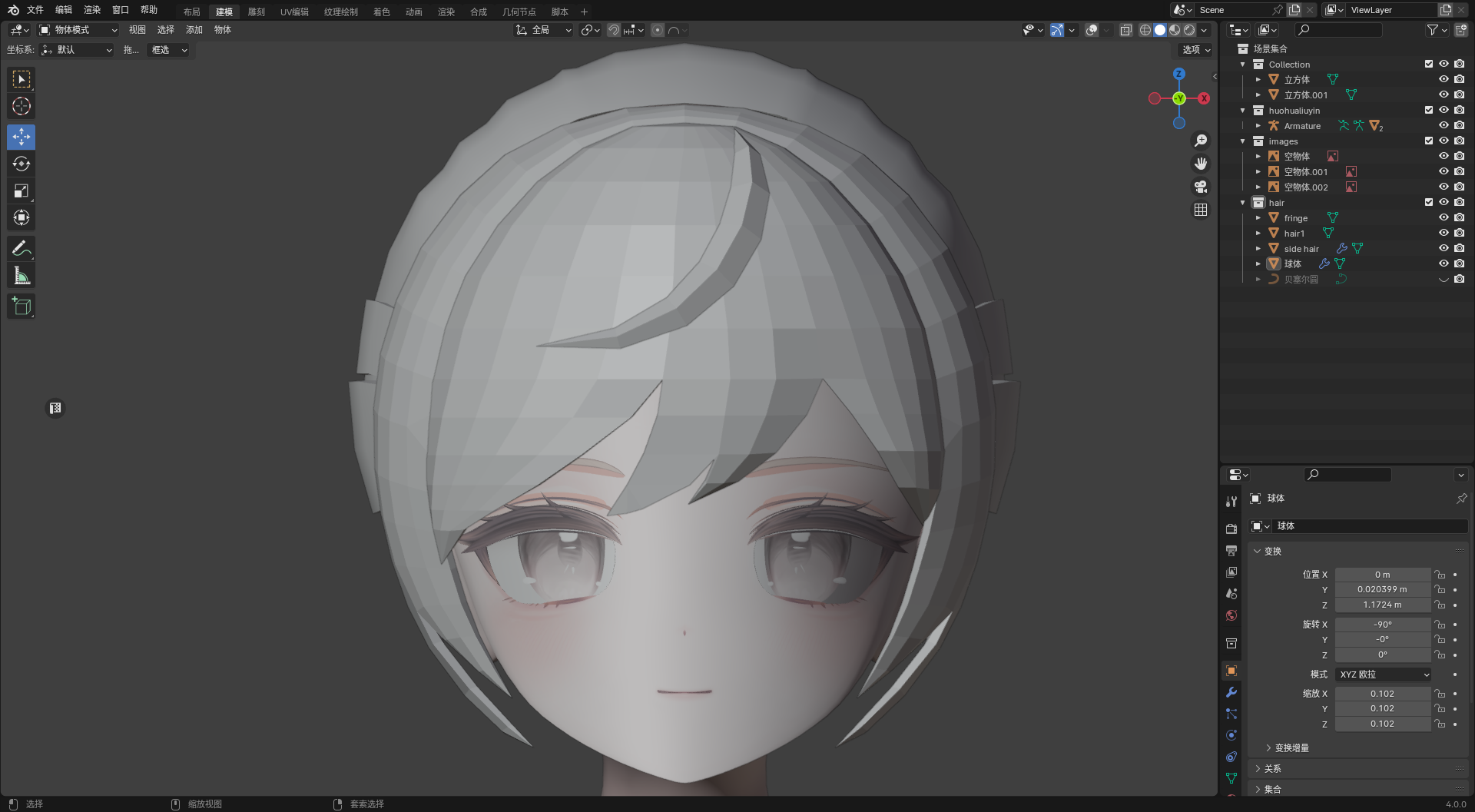This screenshot has width=1475, height=812.
Task: Toggle camera view with the camera icon
Action: (x=1201, y=187)
